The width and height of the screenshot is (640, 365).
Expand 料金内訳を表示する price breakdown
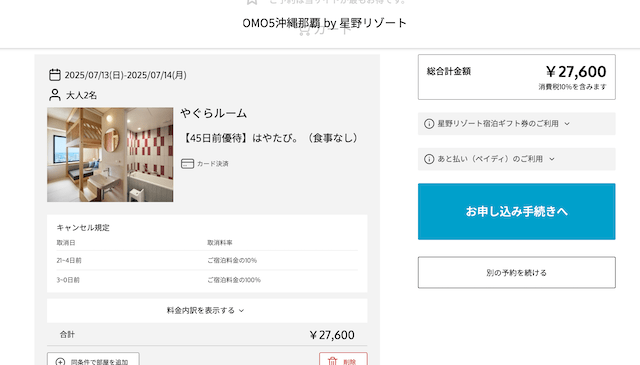[x=207, y=311]
